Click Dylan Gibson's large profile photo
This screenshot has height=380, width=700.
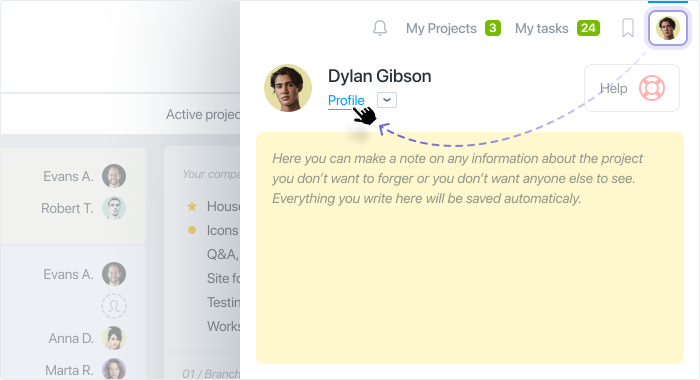click(x=288, y=88)
